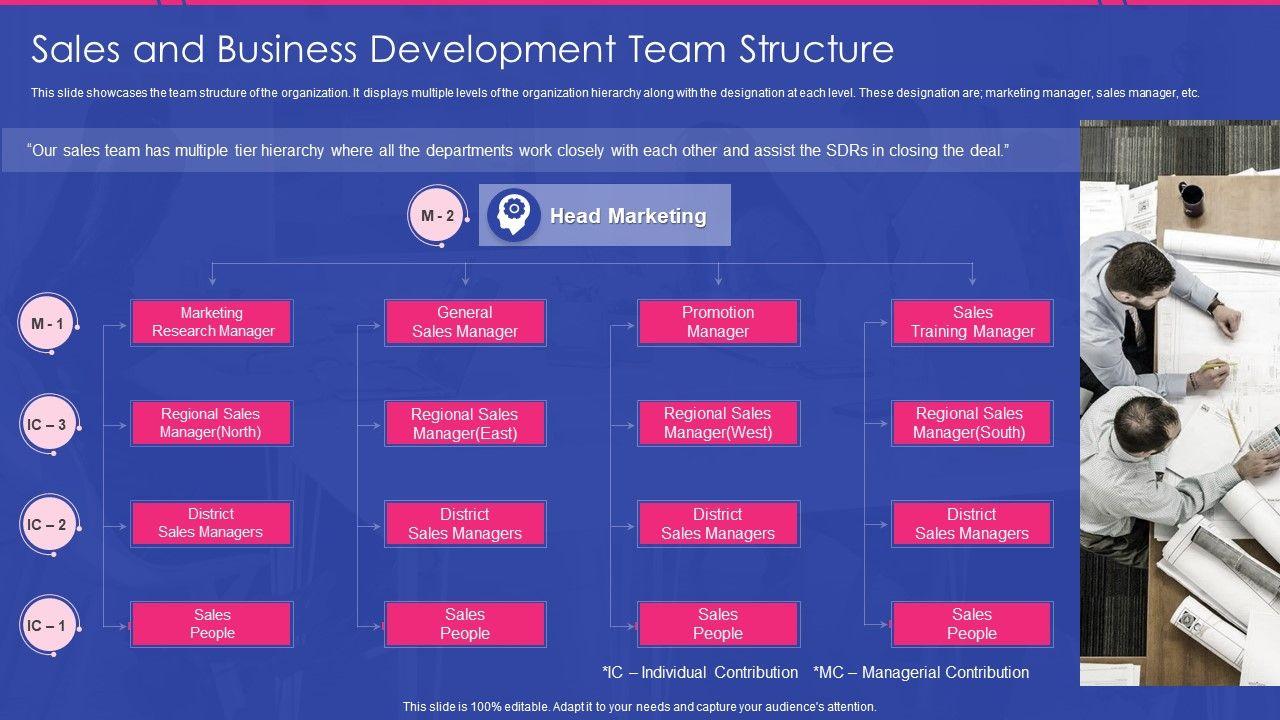The width and height of the screenshot is (1280, 720).
Task: Select the Promotion Manager box
Action: click(718, 322)
